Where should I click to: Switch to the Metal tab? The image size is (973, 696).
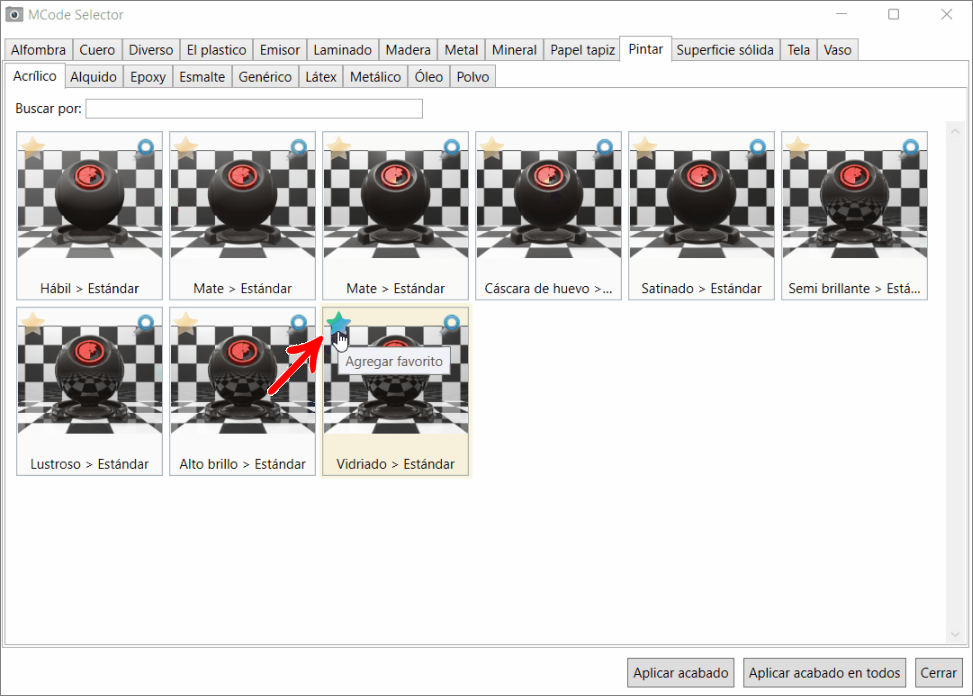point(461,50)
